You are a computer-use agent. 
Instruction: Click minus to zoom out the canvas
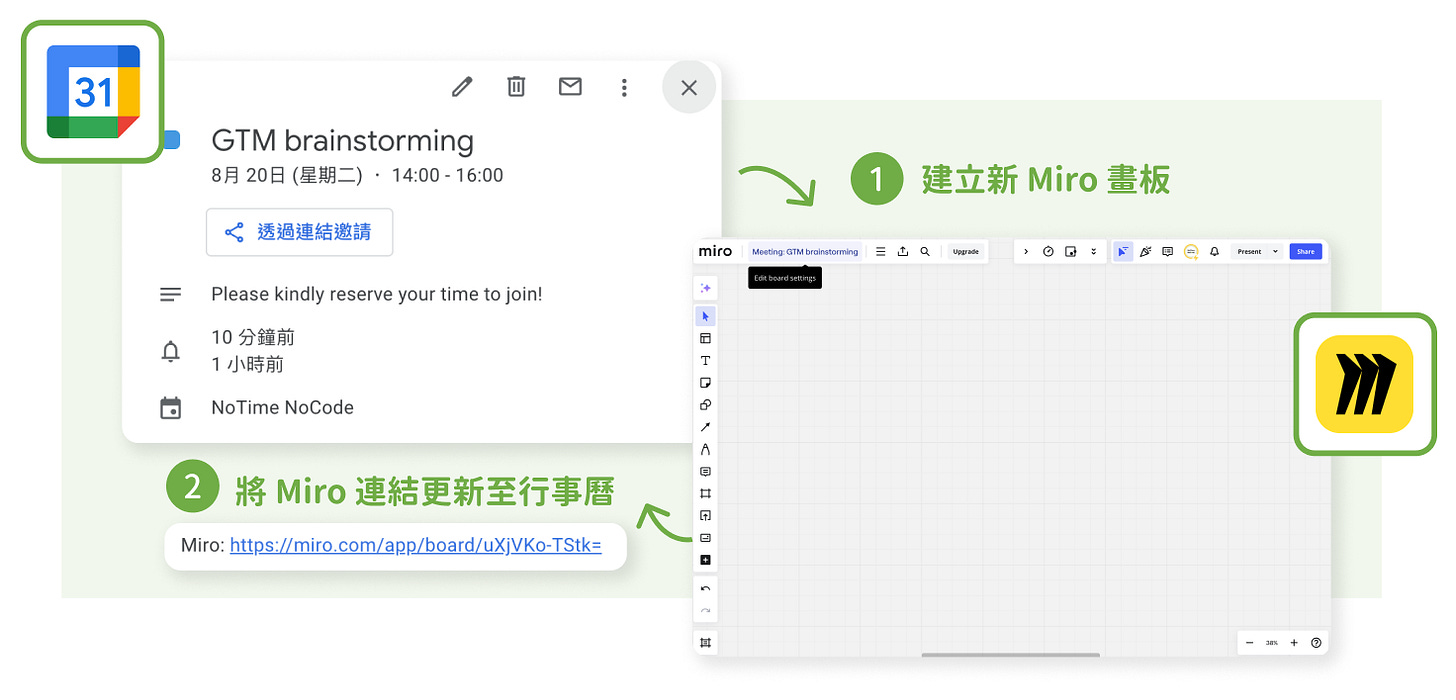click(1248, 642)
